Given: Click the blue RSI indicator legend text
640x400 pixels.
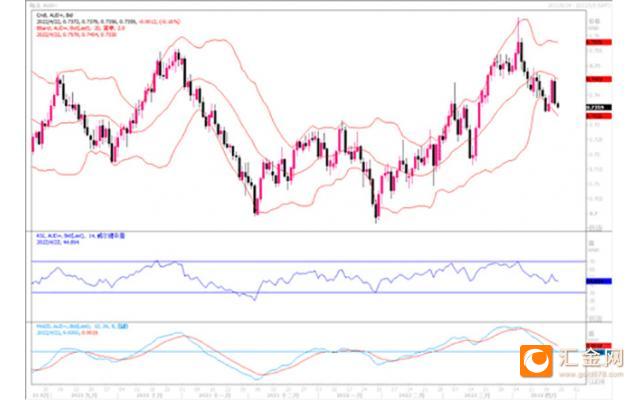Looking at the screenshot, I should point(80,236).
